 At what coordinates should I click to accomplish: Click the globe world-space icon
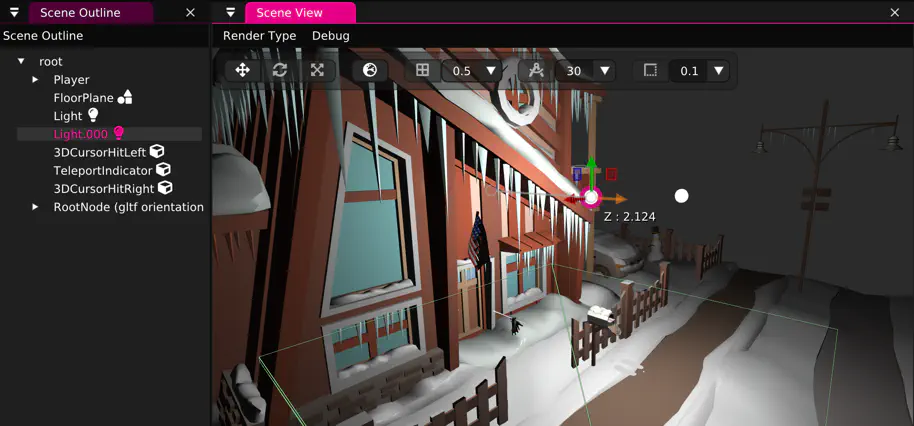[370, 71]
